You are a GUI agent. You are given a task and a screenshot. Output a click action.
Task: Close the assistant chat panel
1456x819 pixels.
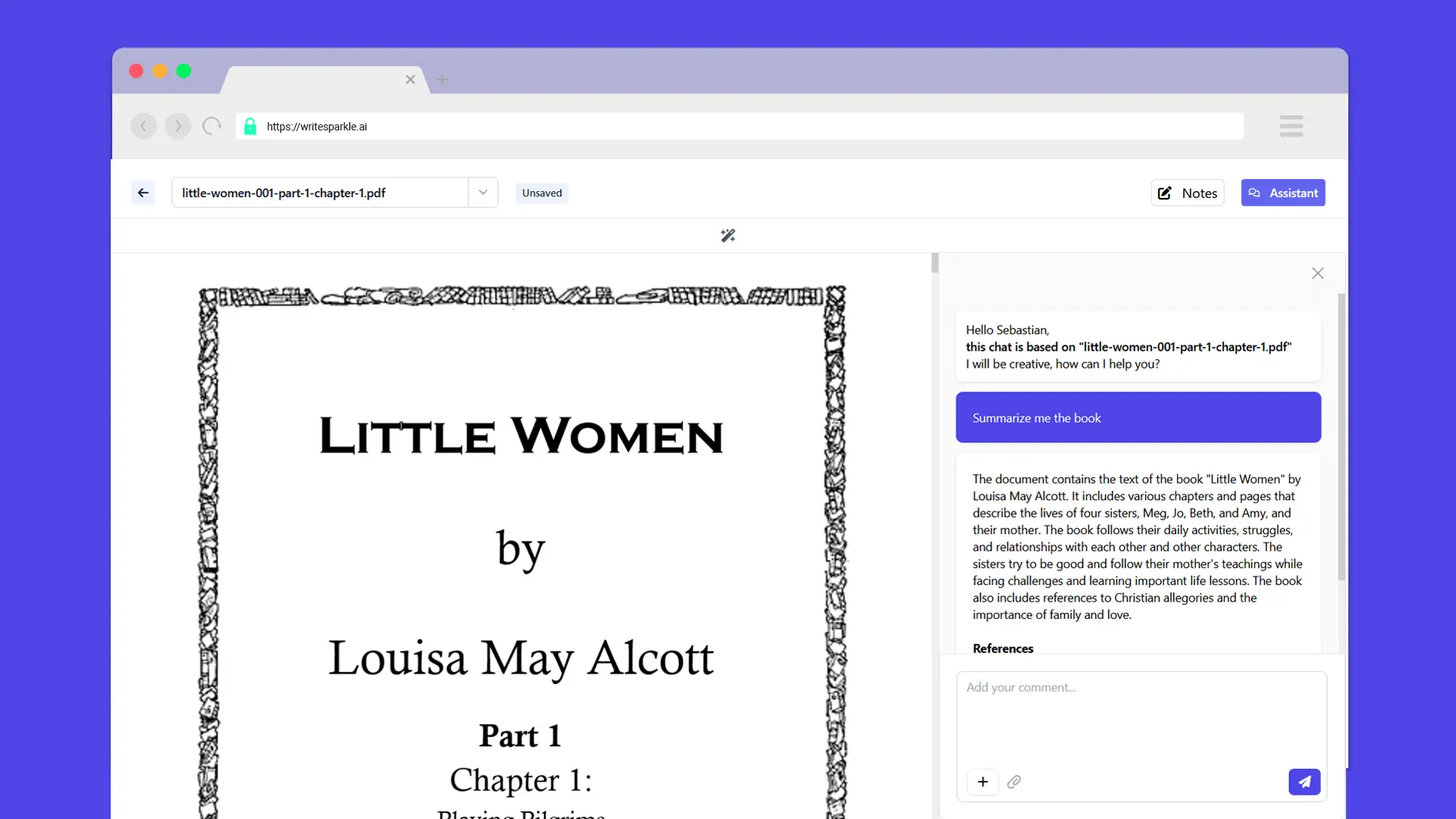pyautogui.click(x=1318, y=273)
